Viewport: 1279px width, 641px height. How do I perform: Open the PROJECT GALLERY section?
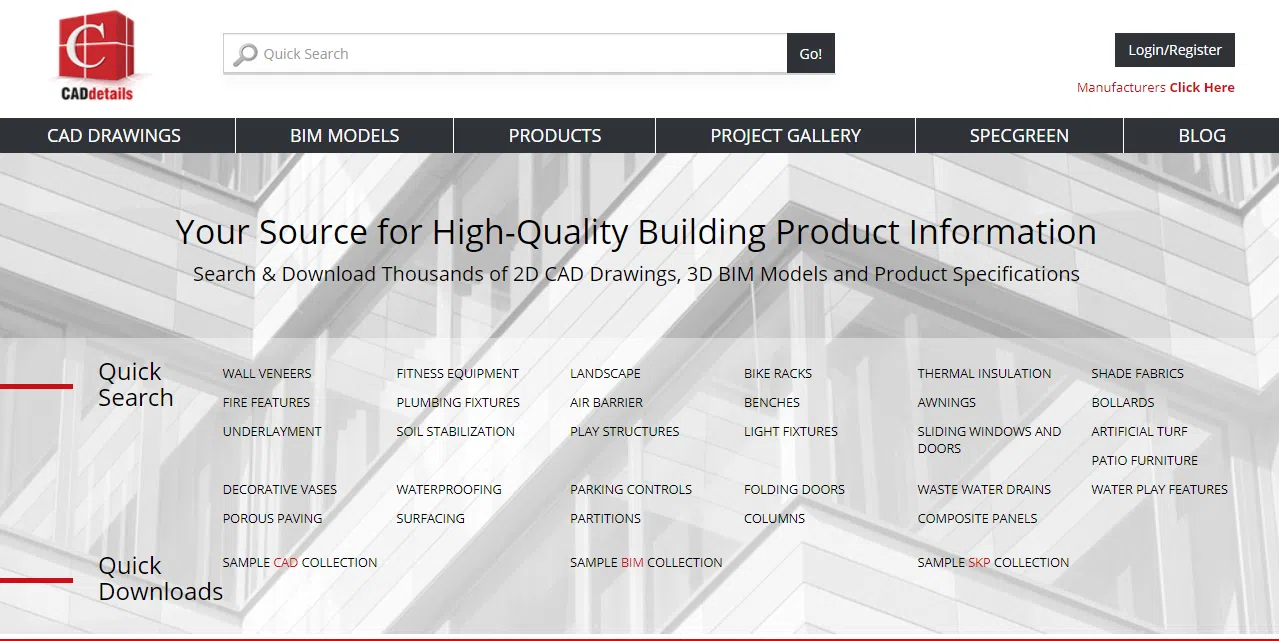pyautogui.click(x=784, y=135)
